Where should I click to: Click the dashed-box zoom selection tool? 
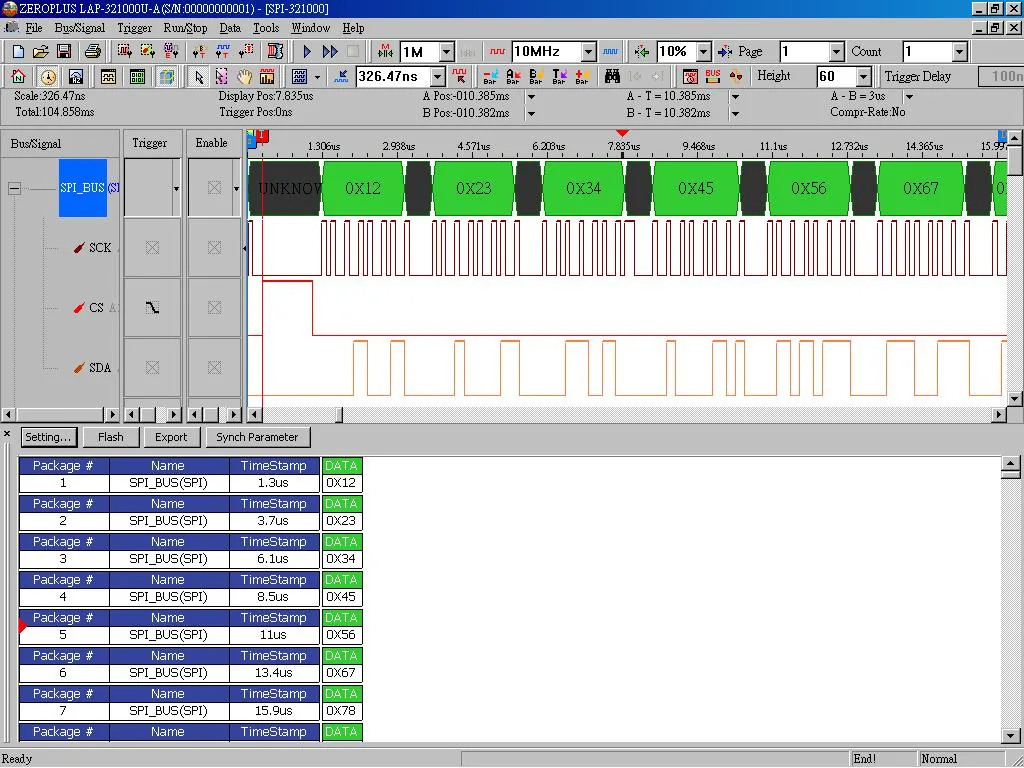tap(221, 76)
